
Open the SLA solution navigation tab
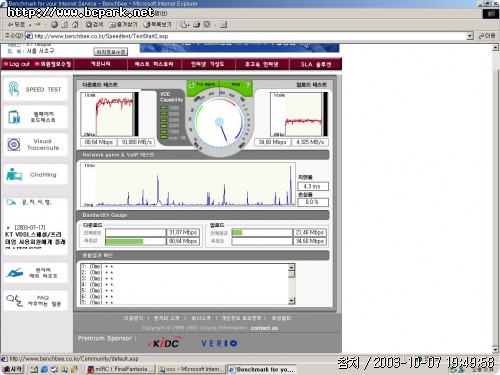316,64
